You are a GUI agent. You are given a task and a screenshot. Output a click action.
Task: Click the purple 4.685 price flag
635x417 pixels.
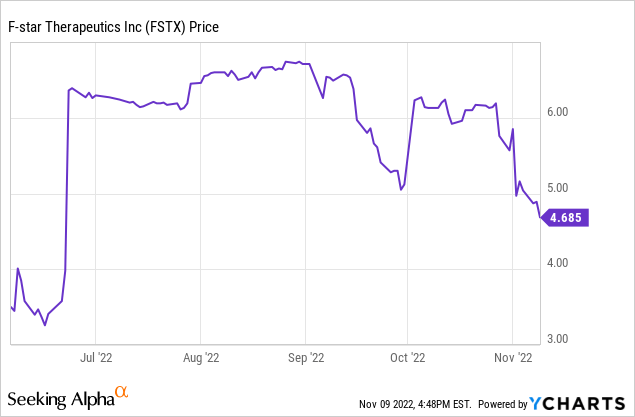[x=566, y=216]
